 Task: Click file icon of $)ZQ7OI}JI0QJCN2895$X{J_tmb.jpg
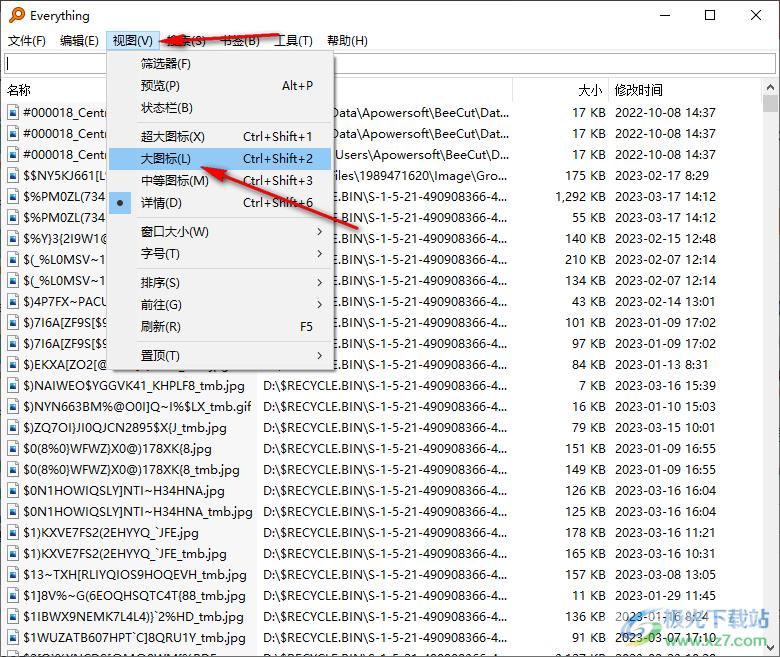point(13,428)
